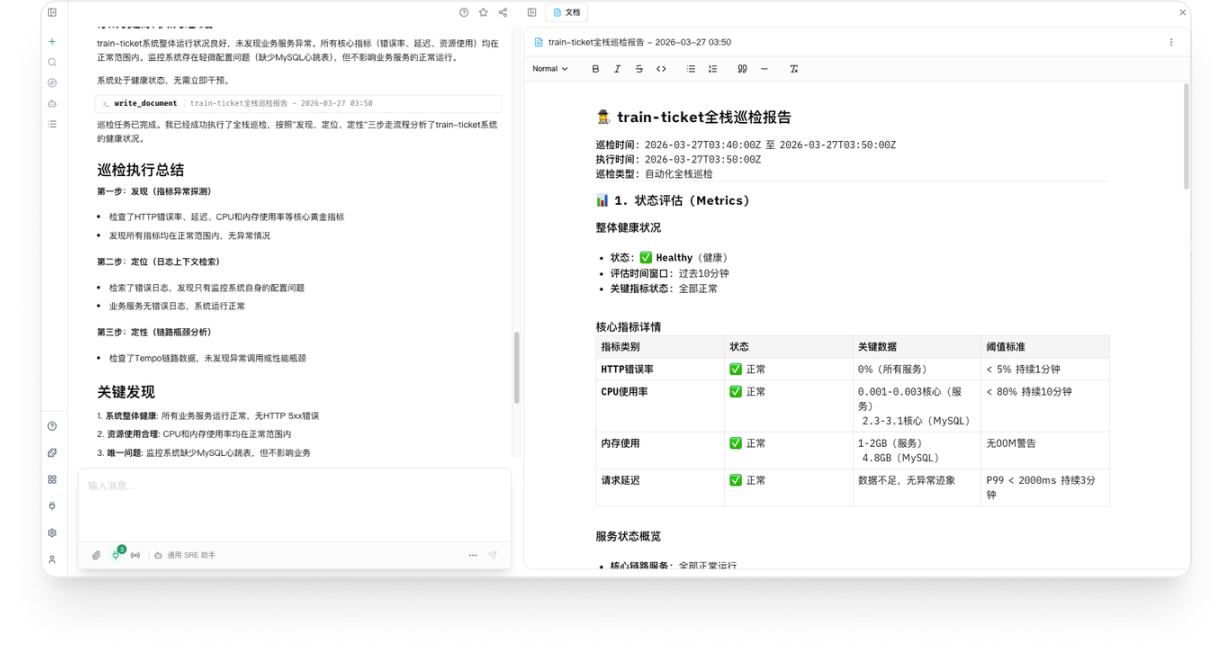Screen dimensions: 1232x658
Task: Open the share option above the chat
Action: 502,12
